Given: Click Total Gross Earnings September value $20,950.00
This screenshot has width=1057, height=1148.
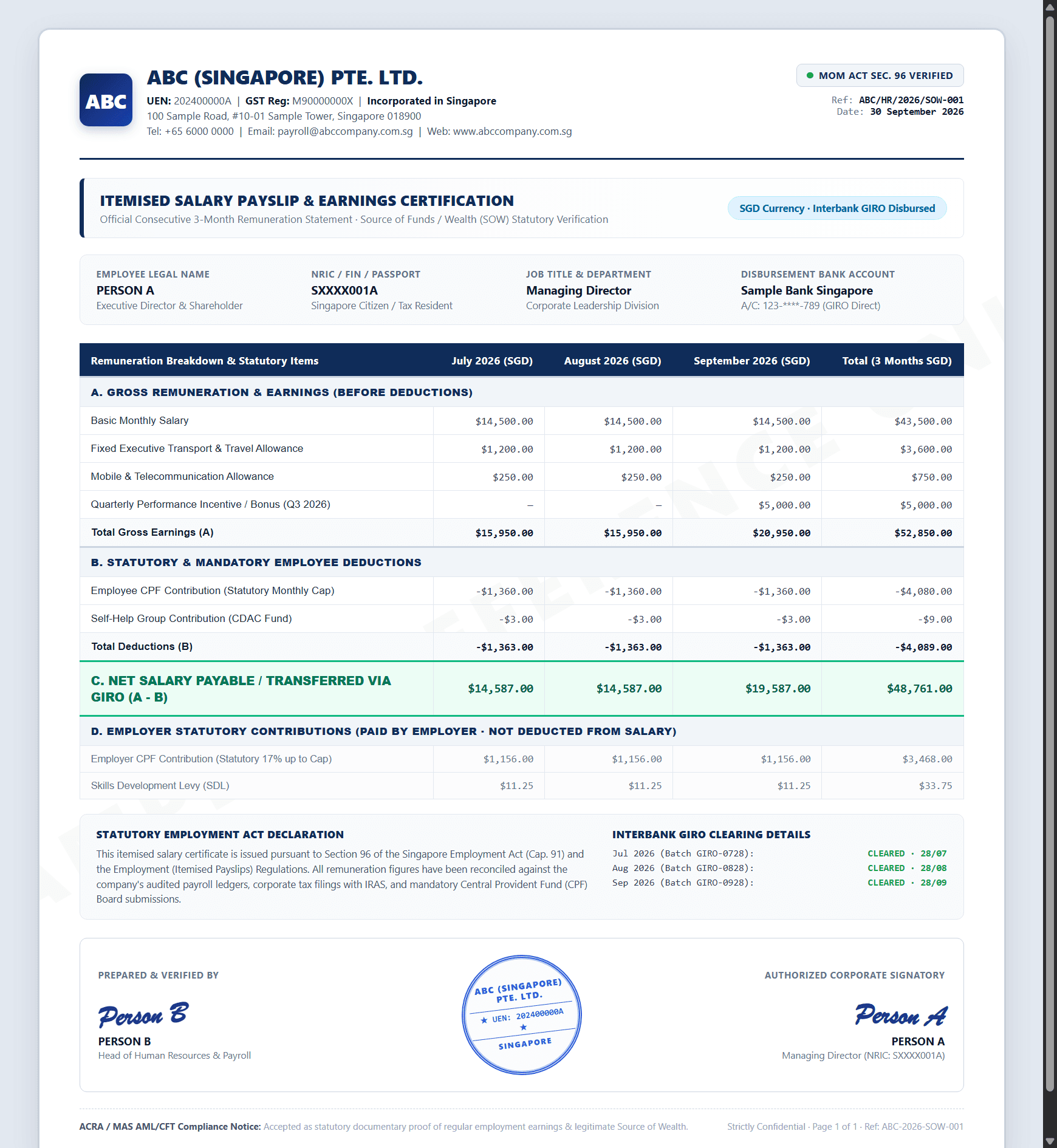Looking at the screenshot, I should pos(781,533).
